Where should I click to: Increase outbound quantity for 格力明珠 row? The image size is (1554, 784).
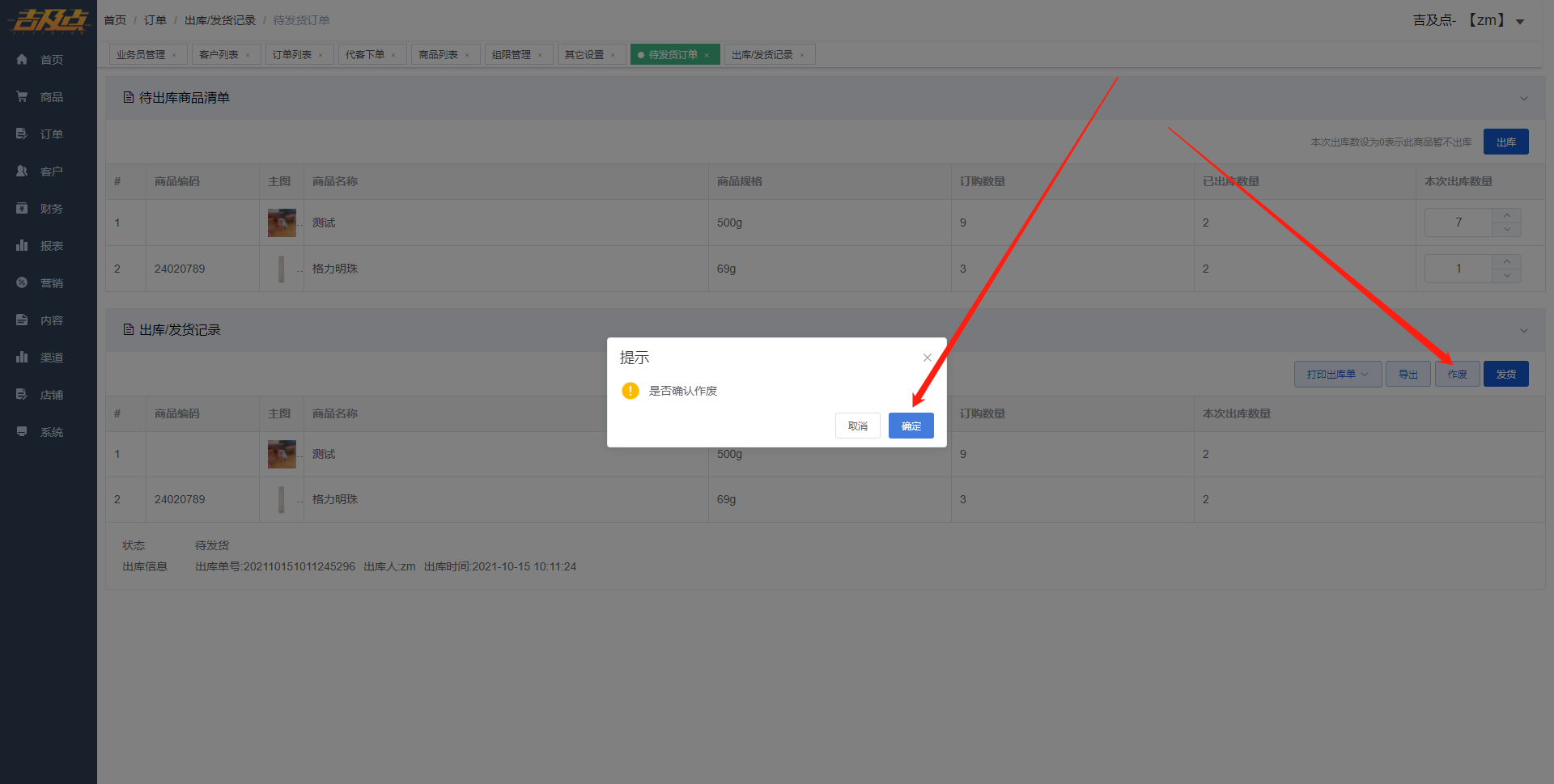[x=1507, y=261]
